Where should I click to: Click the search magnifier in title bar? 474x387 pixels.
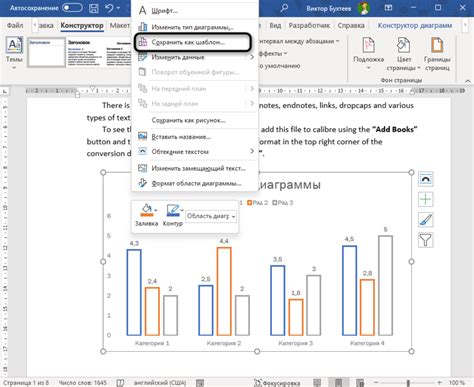(x=284, y=8)
